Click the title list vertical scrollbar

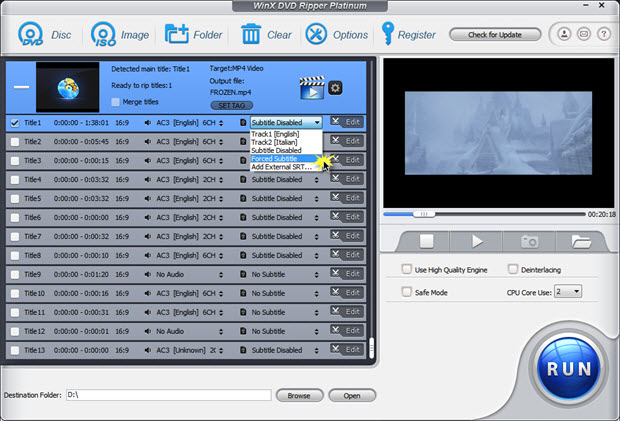[x=371, y=347]
